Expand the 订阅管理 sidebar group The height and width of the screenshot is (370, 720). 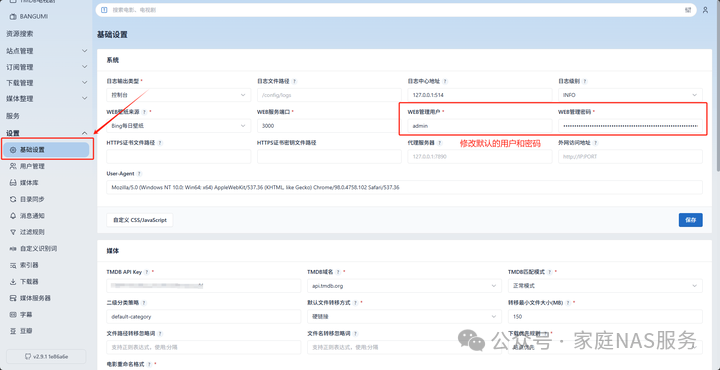tap(46, 67)
